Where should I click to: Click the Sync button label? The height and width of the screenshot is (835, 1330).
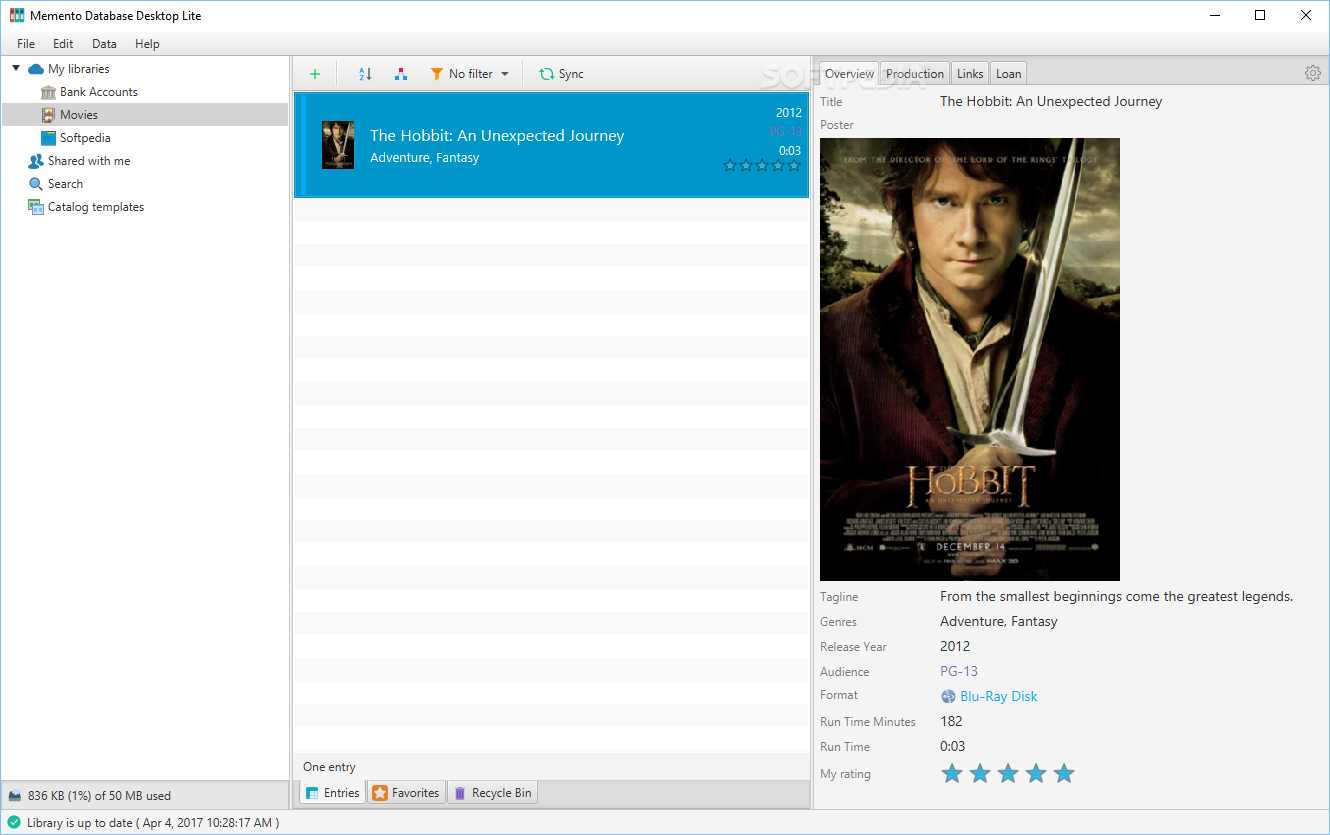571,74
